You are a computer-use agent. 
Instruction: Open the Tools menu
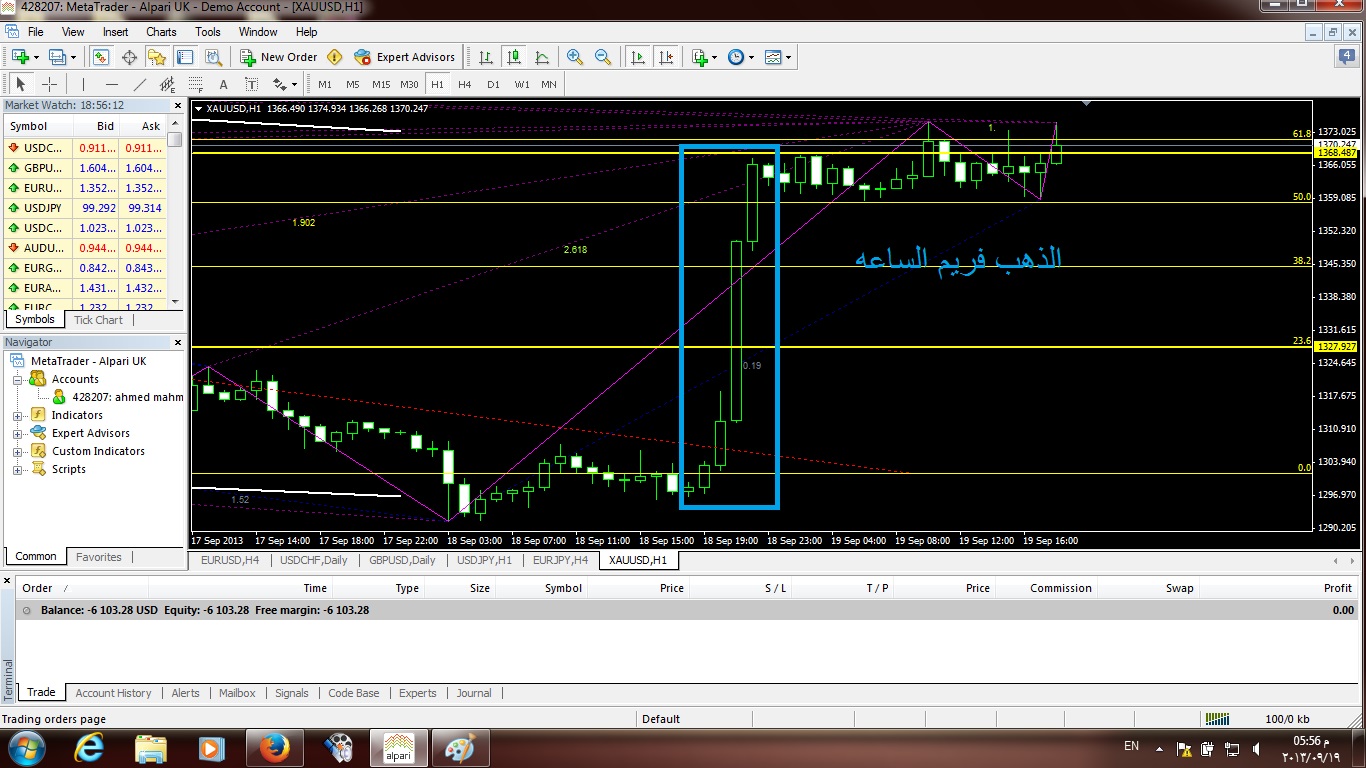pyautogui.click(x=208, y=32)
